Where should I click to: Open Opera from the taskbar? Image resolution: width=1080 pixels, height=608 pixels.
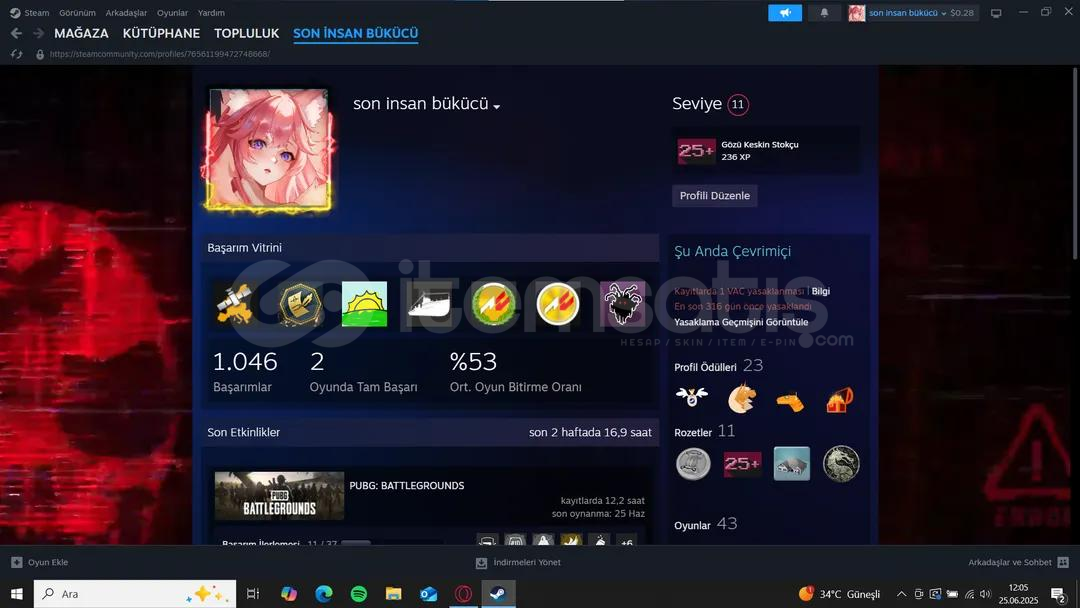[464, 594]
